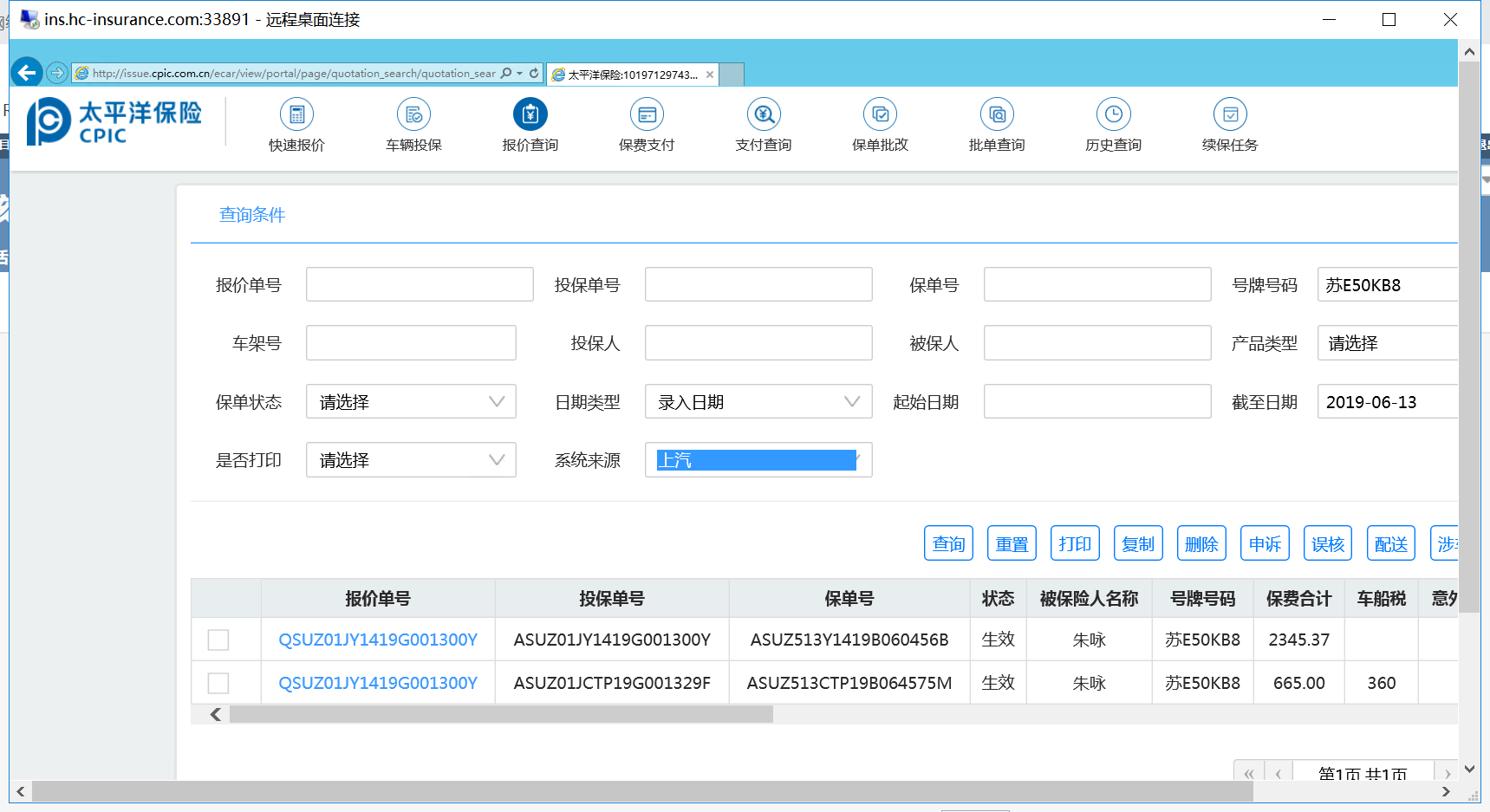Image resolution: width=1490 pixels, height=812 pixels.
Task: Expand the 日期类型 录入日期 dropdown
Action: [x=758, y=402]
